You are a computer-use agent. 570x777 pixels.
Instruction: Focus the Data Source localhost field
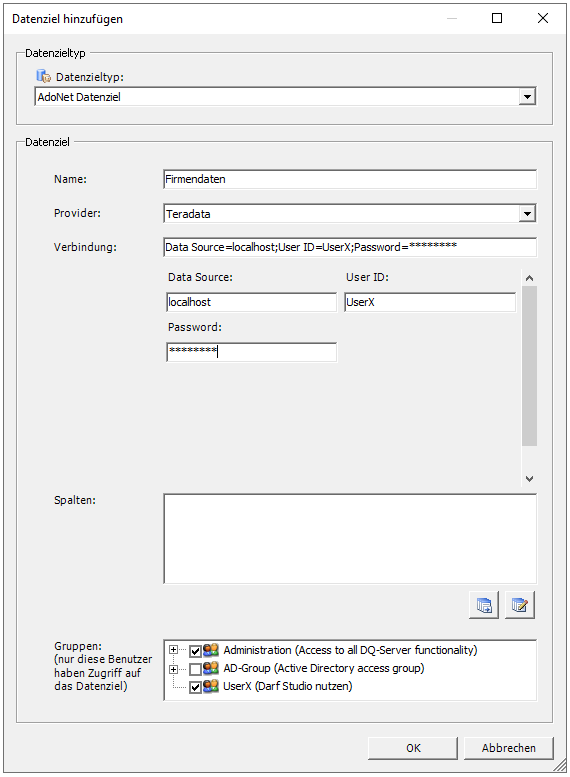click(x=252, y=302)
